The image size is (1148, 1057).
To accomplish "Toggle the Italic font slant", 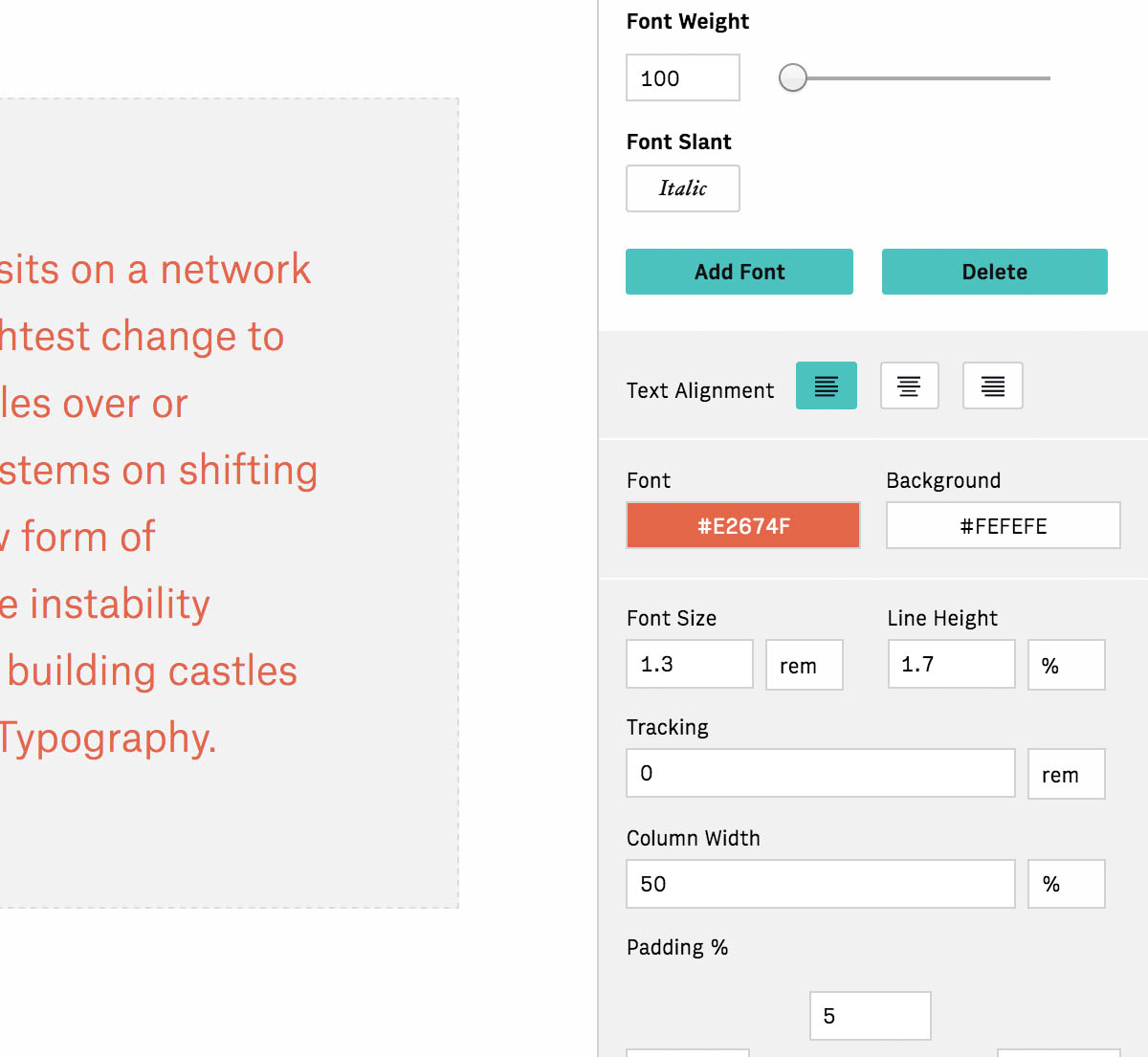I will pos(682,188).
